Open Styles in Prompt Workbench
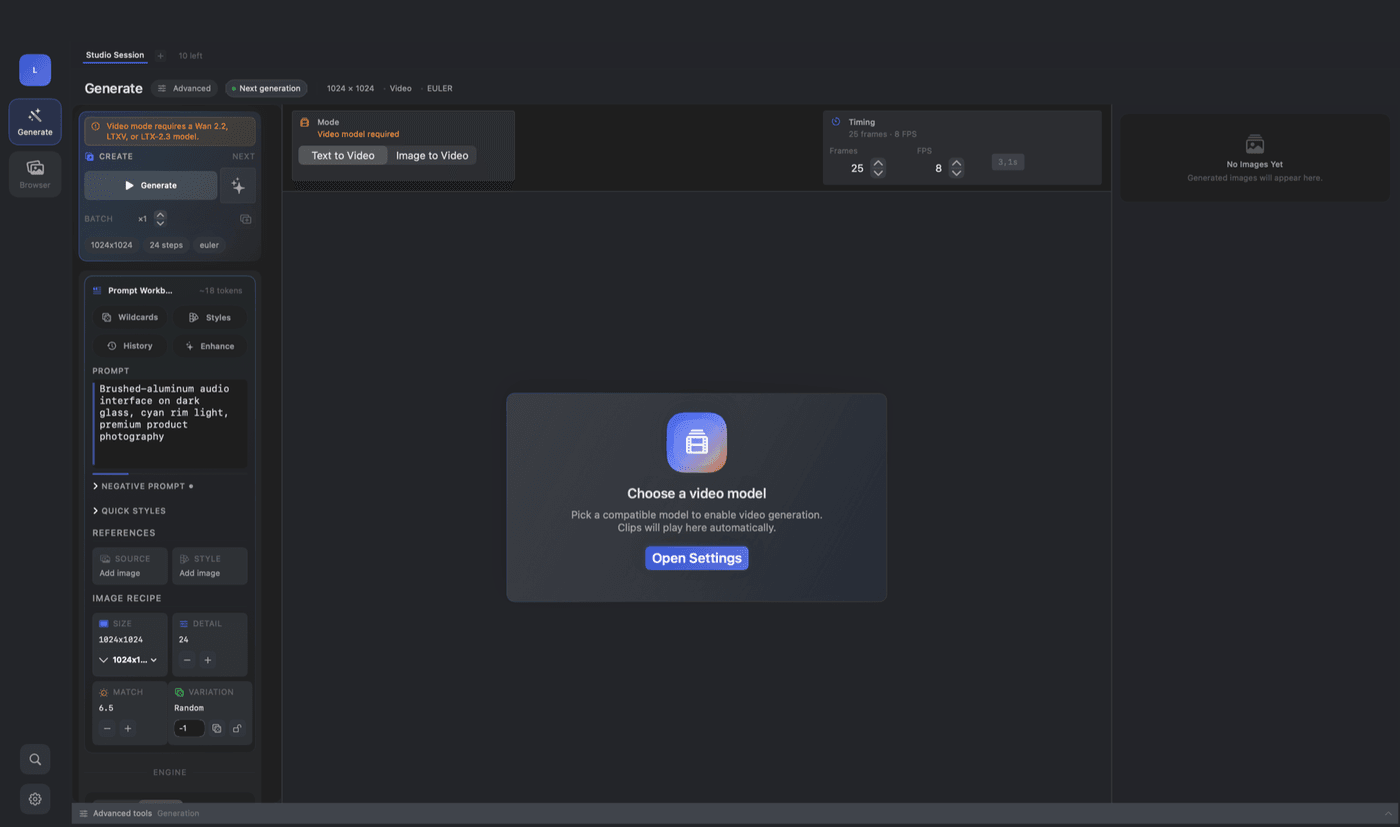1400x827 pixels. click(209, 317)
